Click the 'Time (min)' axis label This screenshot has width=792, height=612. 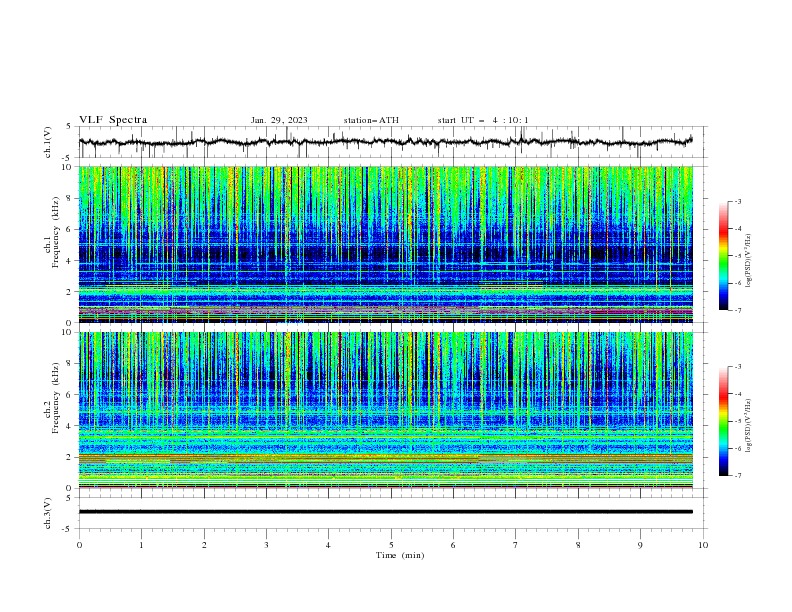coord(400,555)
